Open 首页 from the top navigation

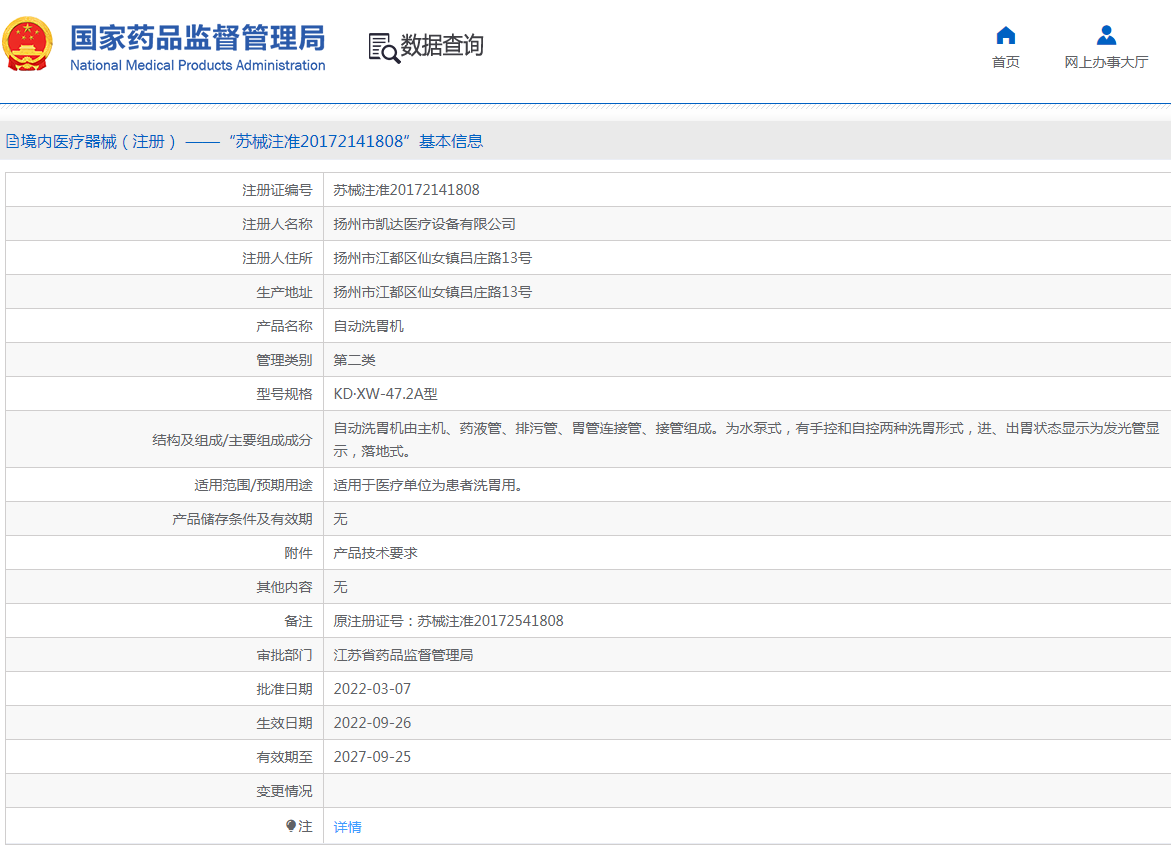coord(1005,61)
